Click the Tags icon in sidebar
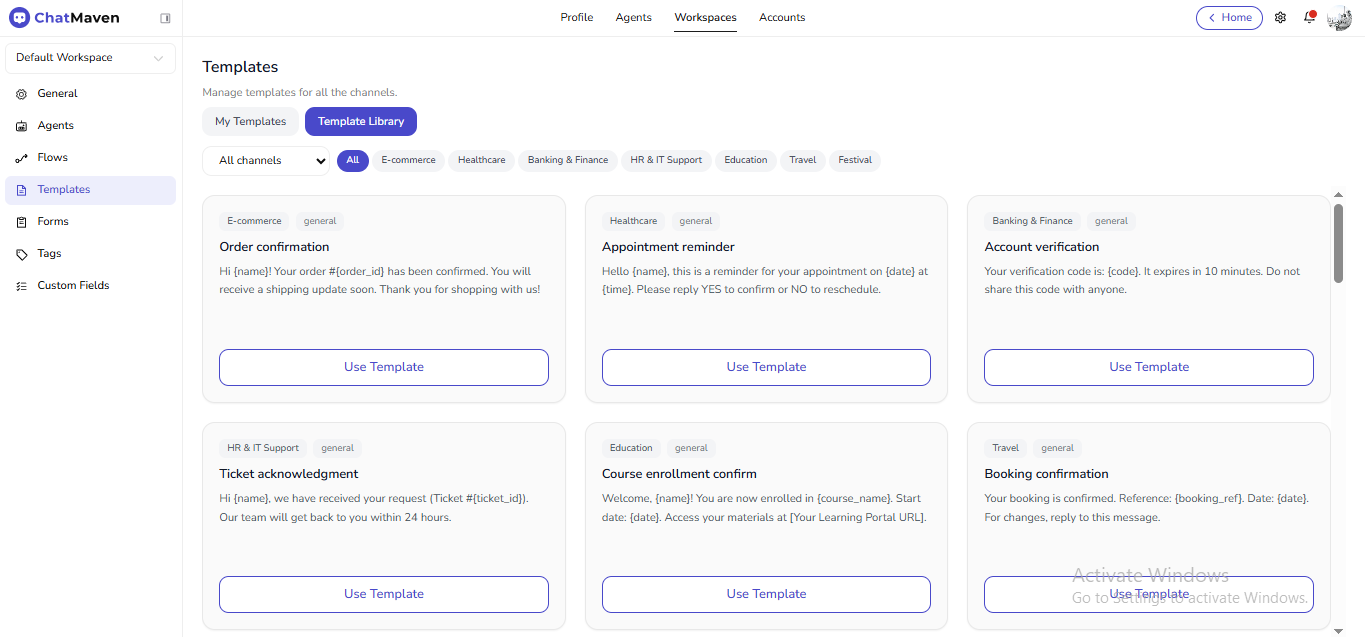The width and height of the screenshot is (1365, 637). [22, 254]
